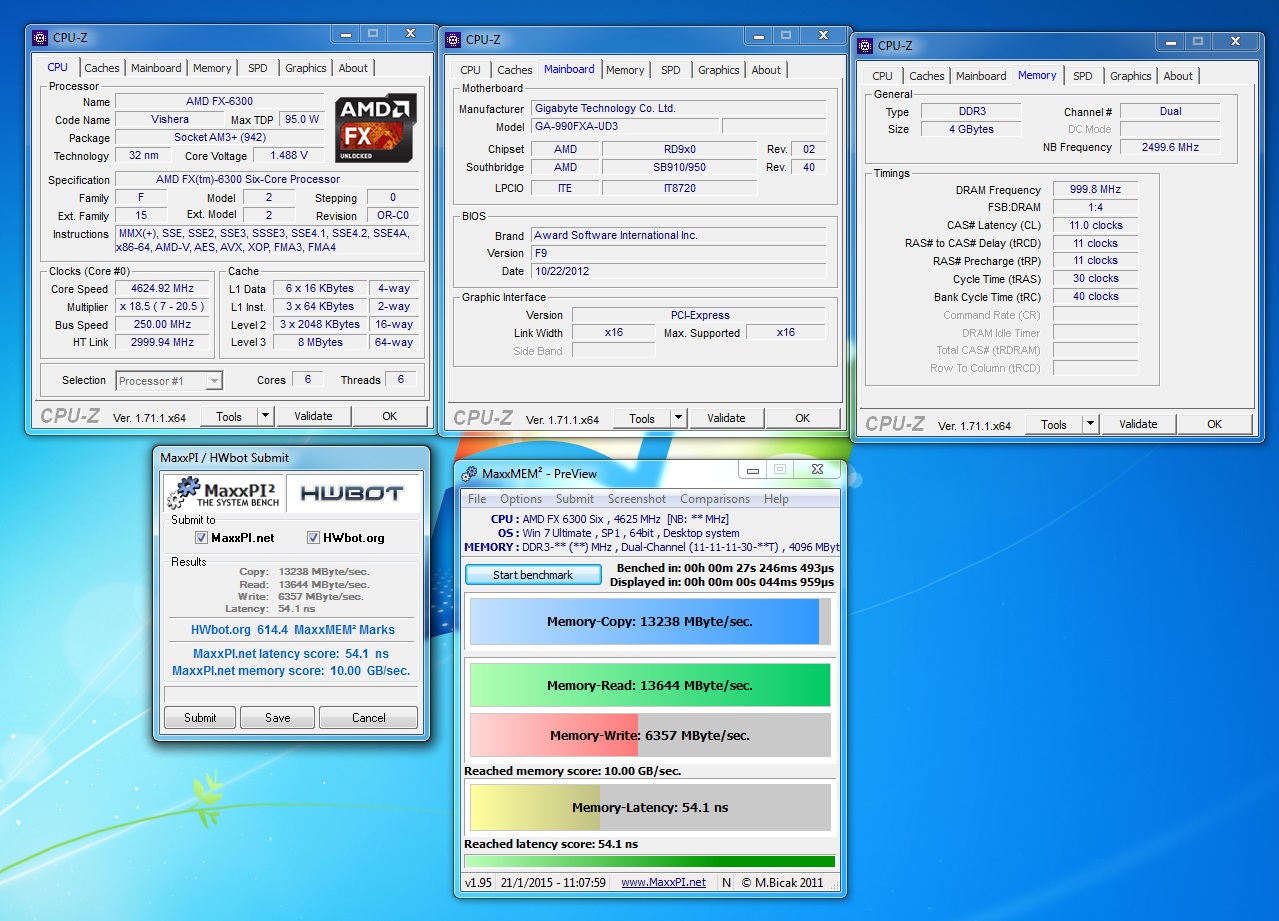Image resolution: width=1279 pixels, height=921 pixels.
Task: Click the NB Frequency value 2499.6 MHz
Action: tap(1169, 147)
